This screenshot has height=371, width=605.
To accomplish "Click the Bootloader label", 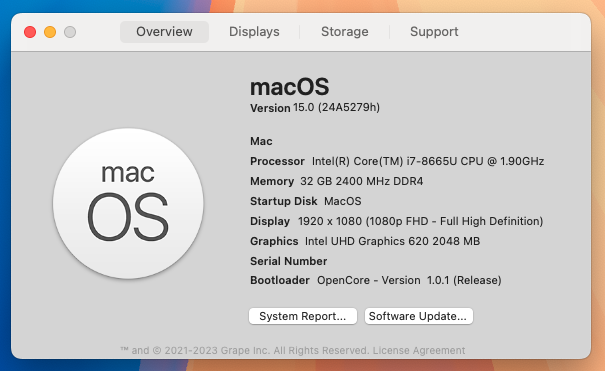I will (x=280, y=280).
